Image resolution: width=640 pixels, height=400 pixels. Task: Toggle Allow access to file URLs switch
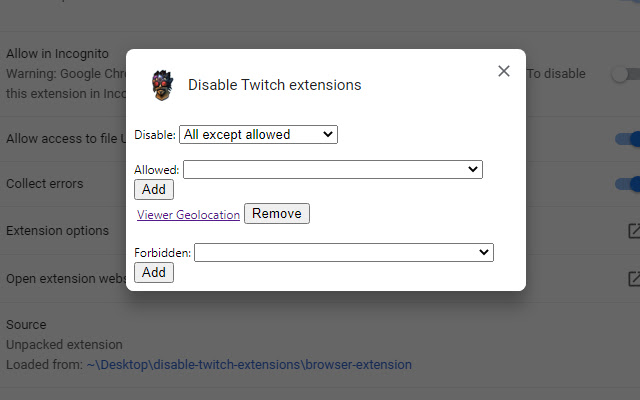click(x=627, y=139)
